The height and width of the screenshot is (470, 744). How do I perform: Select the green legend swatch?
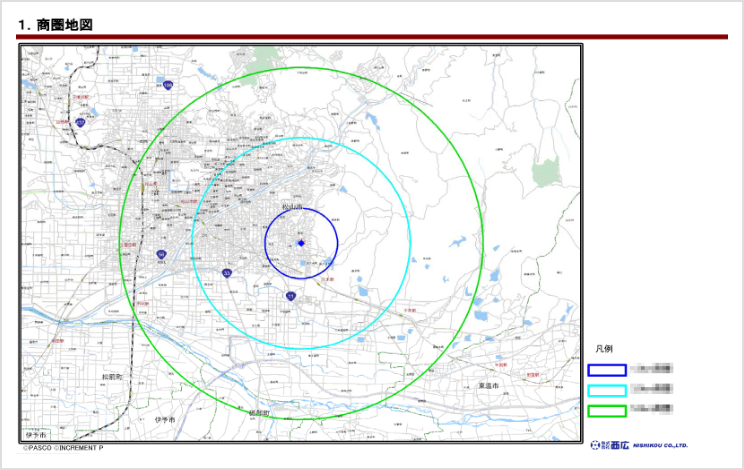click(607, 410)
